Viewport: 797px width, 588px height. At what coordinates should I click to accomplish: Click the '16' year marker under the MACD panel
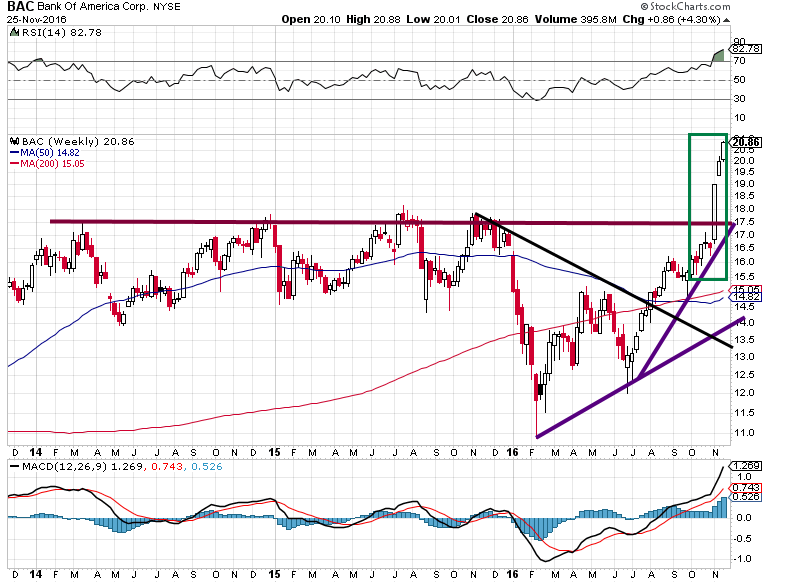(512, 574)
